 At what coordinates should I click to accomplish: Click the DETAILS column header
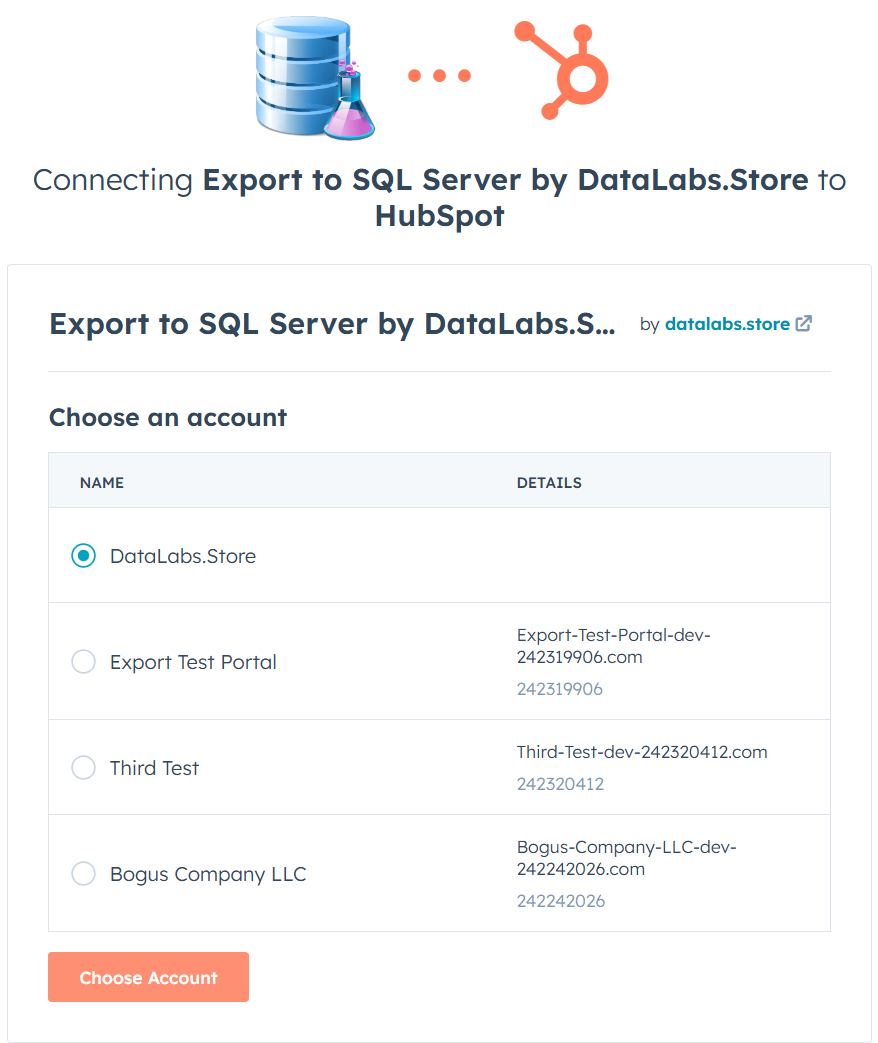(549, 483)
